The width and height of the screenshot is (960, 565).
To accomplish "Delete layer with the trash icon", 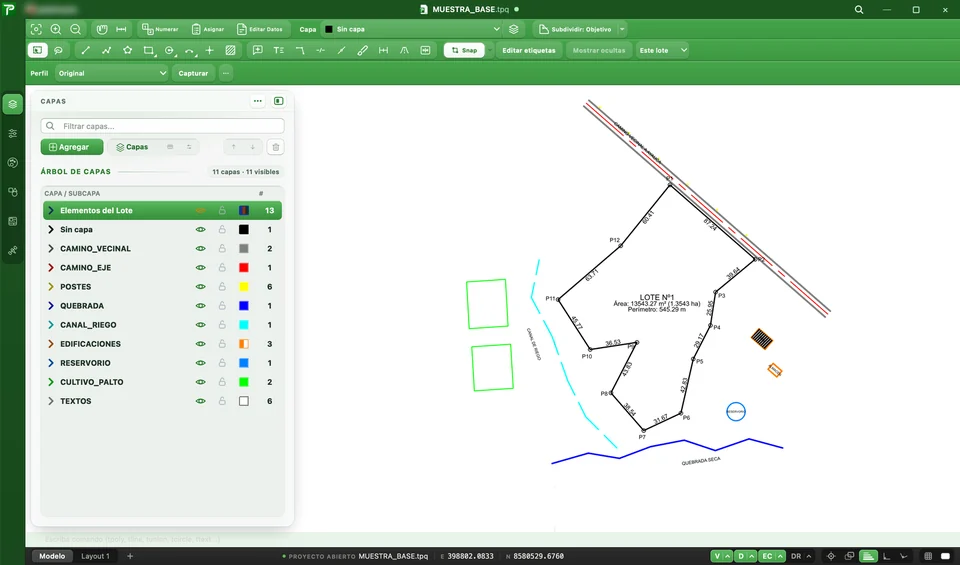I will pos(276,147).
